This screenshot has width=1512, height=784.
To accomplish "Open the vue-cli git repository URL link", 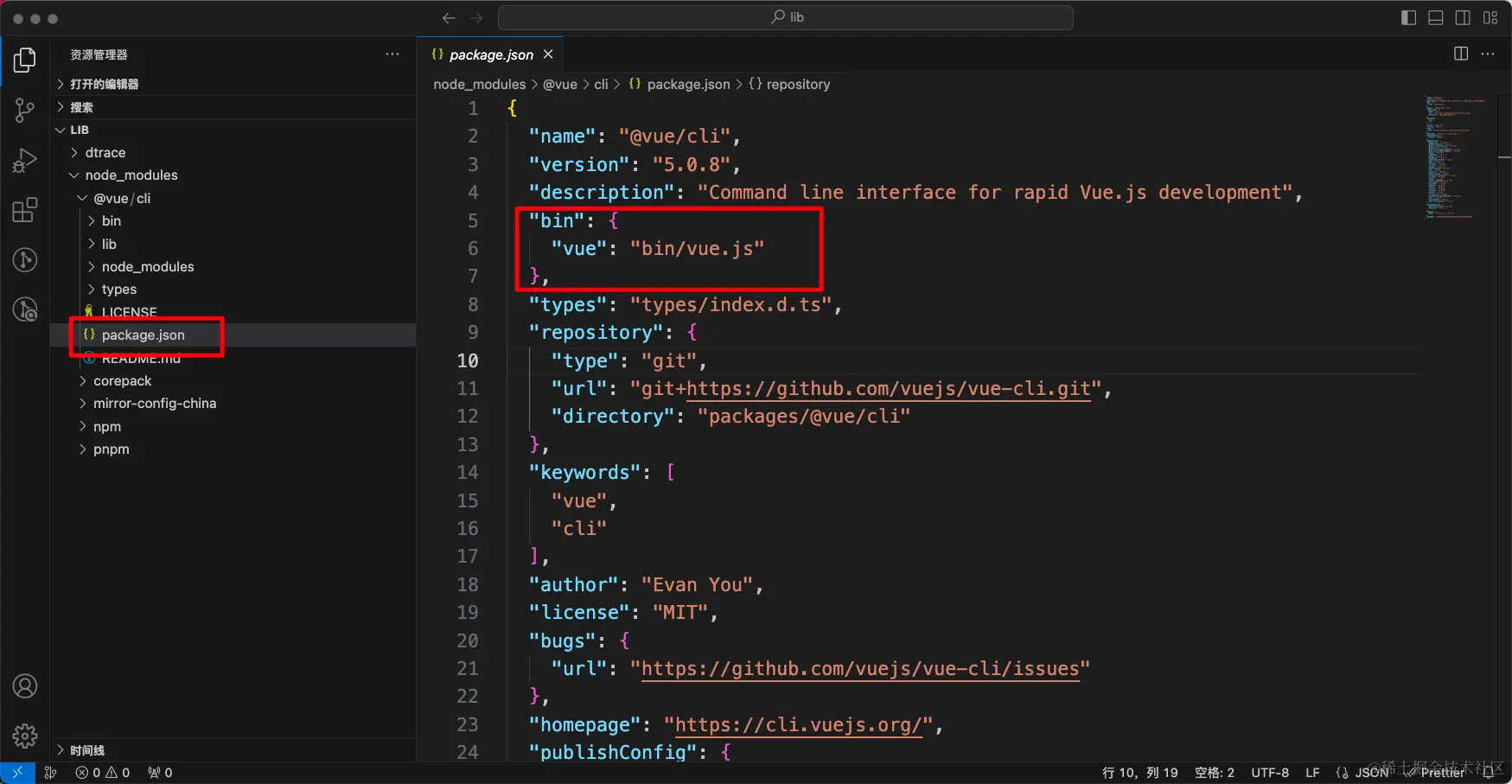I will click(889, 389).
